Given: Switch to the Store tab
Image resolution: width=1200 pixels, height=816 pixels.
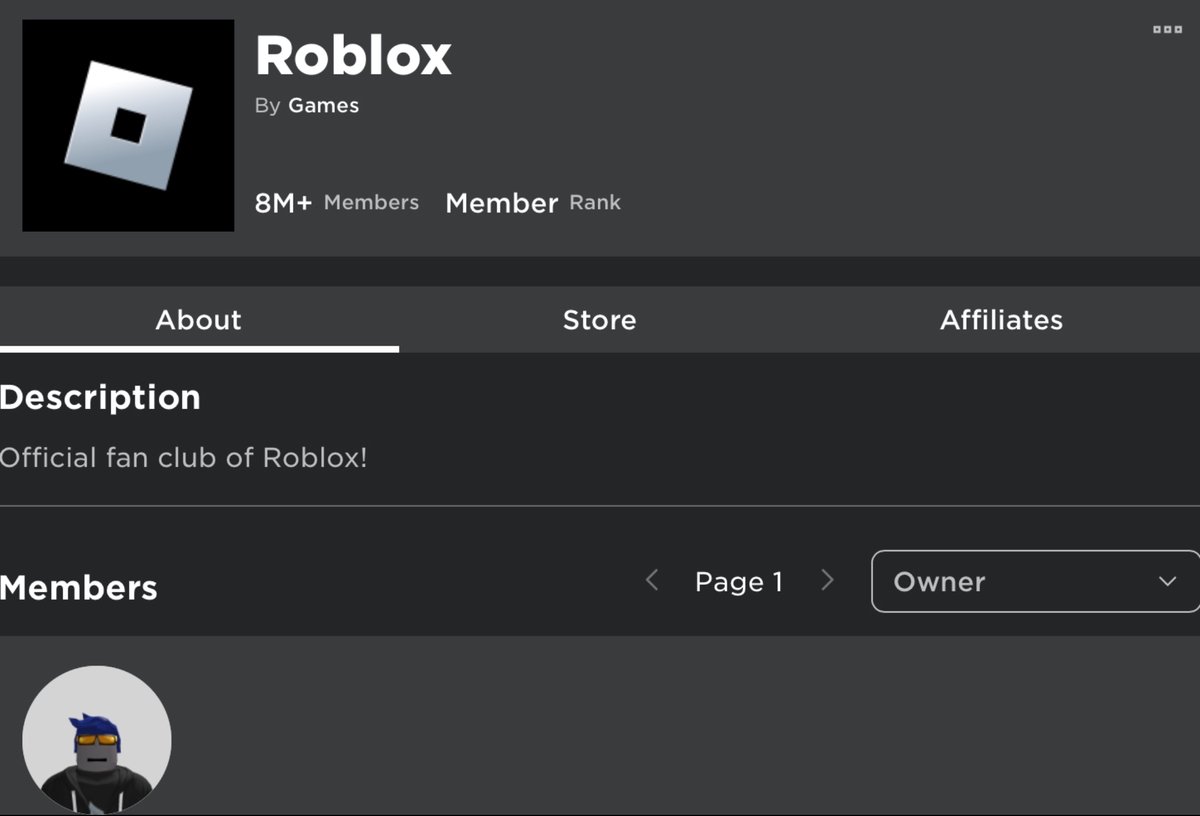Looking at the screenshot, I should click(x=599, y=320).
